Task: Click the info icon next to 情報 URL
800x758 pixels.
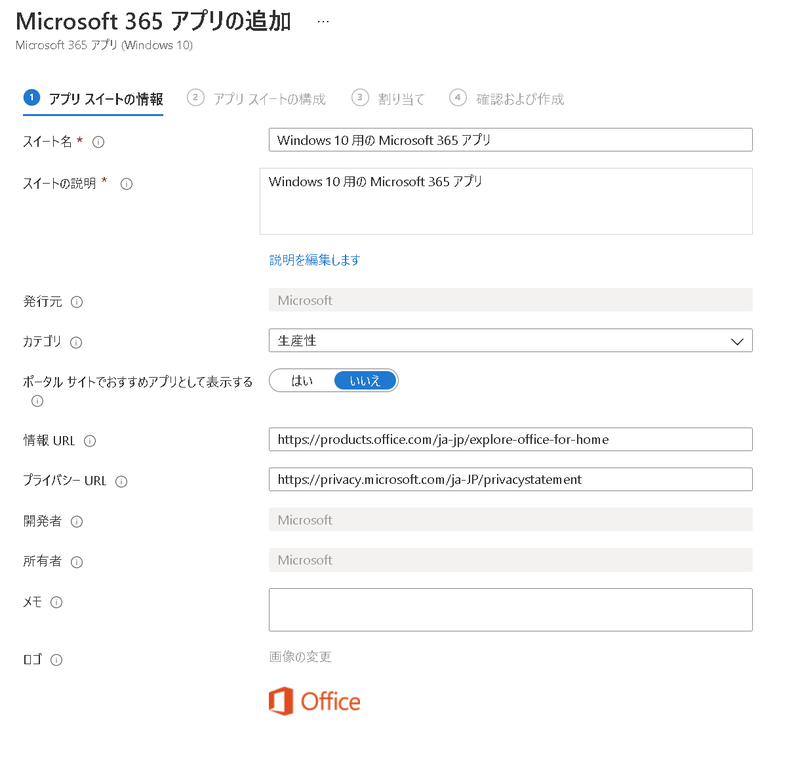Action: [90, 441]
